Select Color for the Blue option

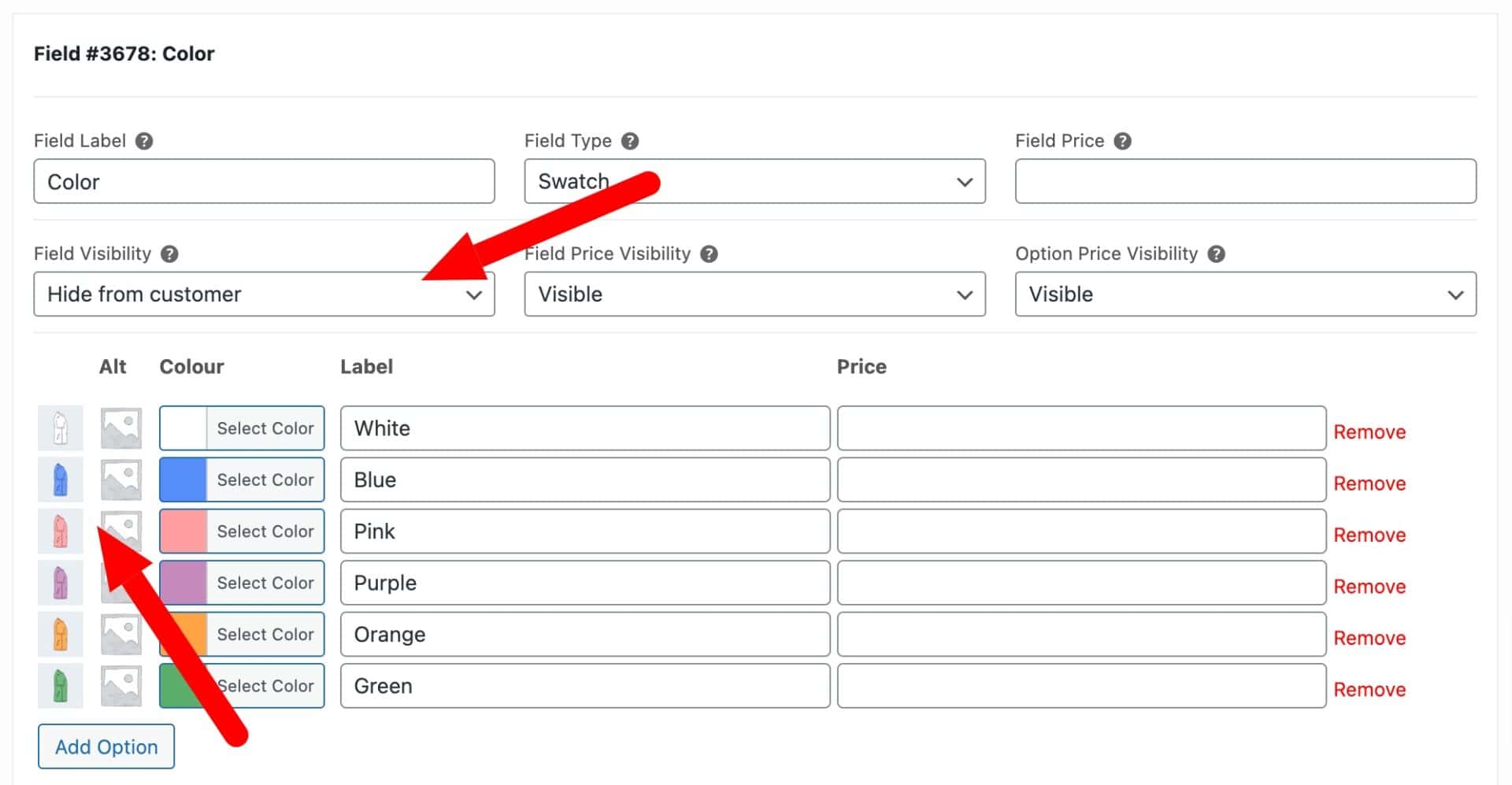265,480
